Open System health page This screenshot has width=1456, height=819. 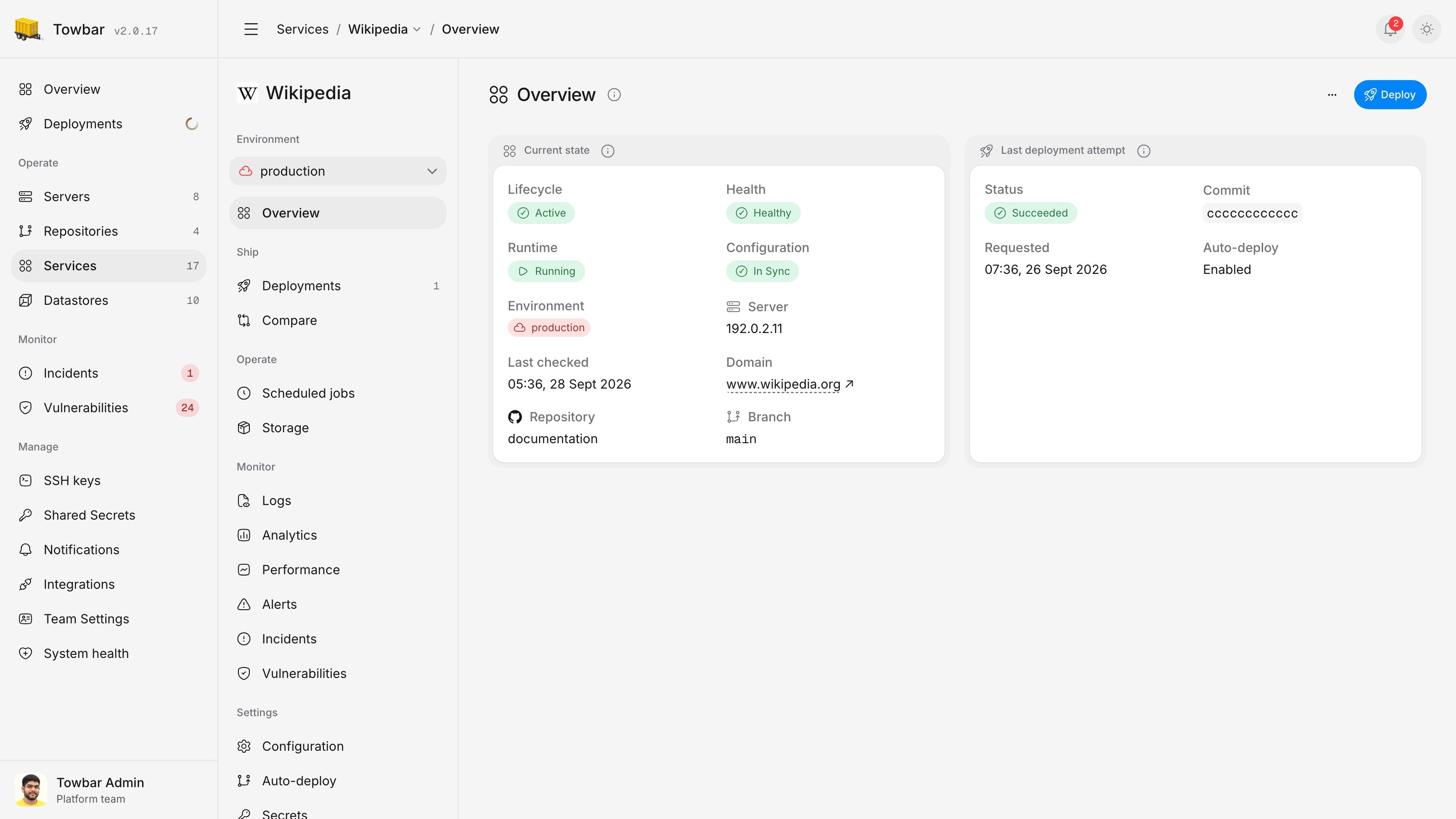coord(109,653)
